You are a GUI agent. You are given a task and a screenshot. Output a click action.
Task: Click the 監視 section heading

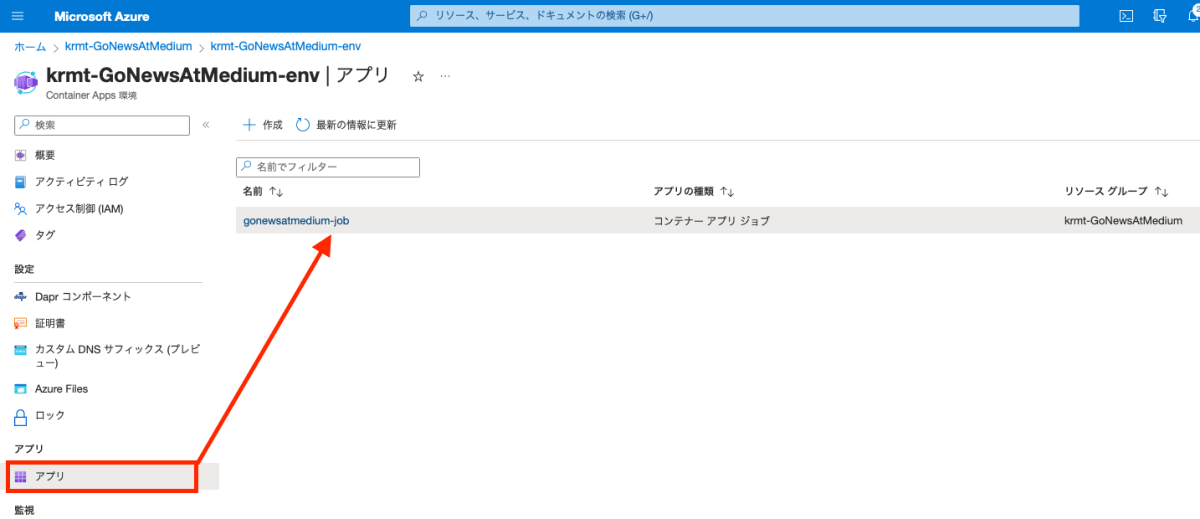[25, 510]
